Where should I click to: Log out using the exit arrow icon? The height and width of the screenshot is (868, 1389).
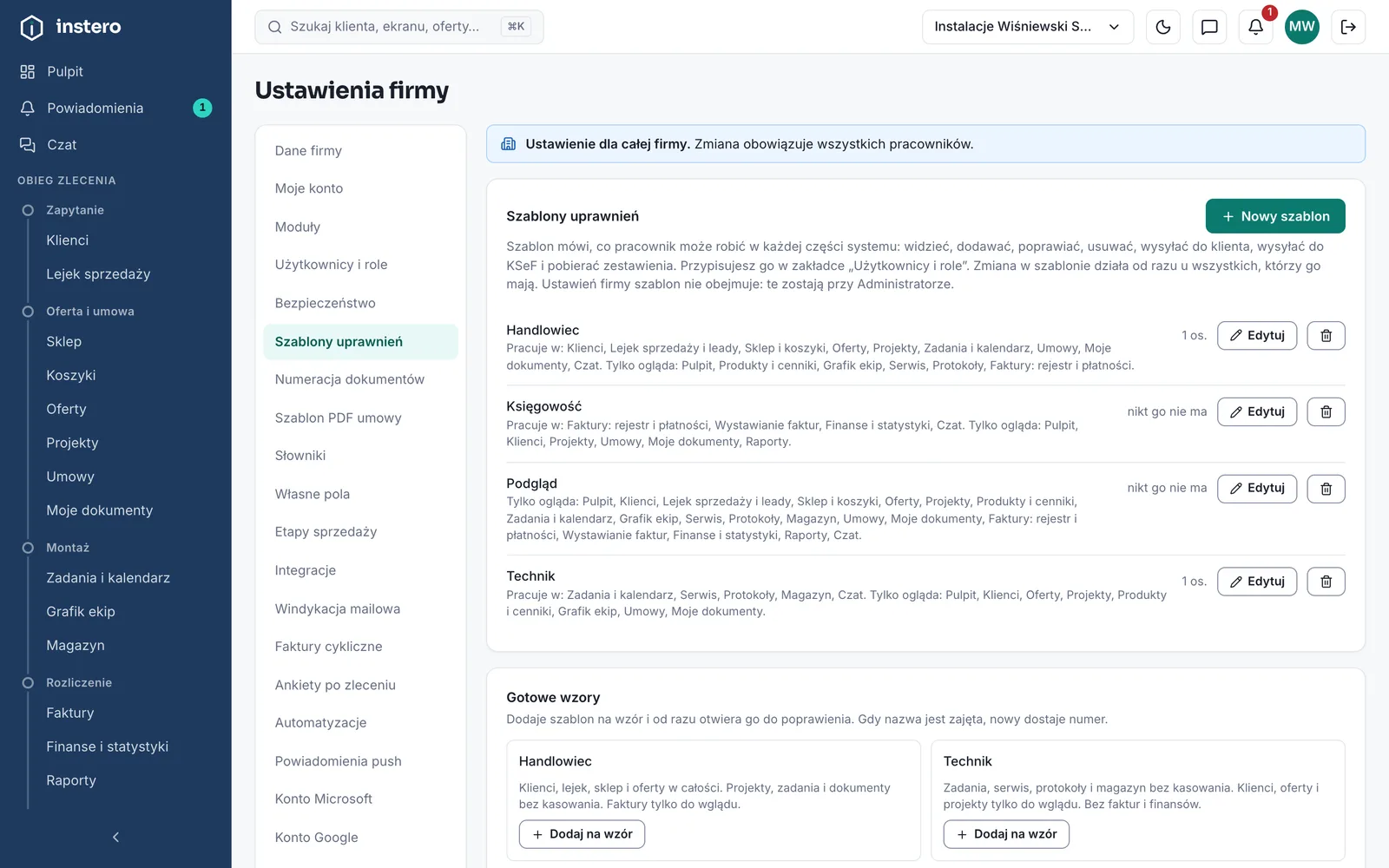(1348, 27)
